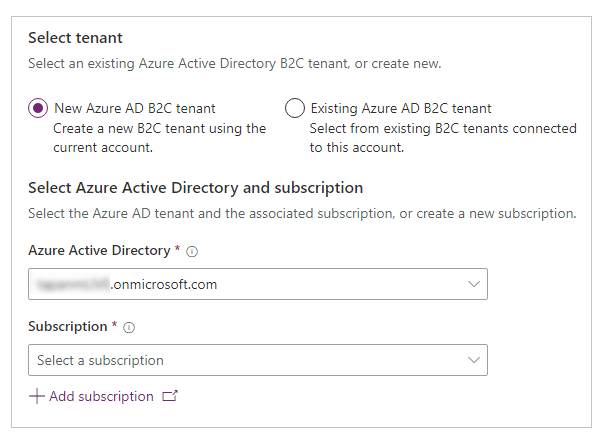Open the external link icon after Add subscription
Viewport: 604px width, 440px height.
[x=170, y=396]
